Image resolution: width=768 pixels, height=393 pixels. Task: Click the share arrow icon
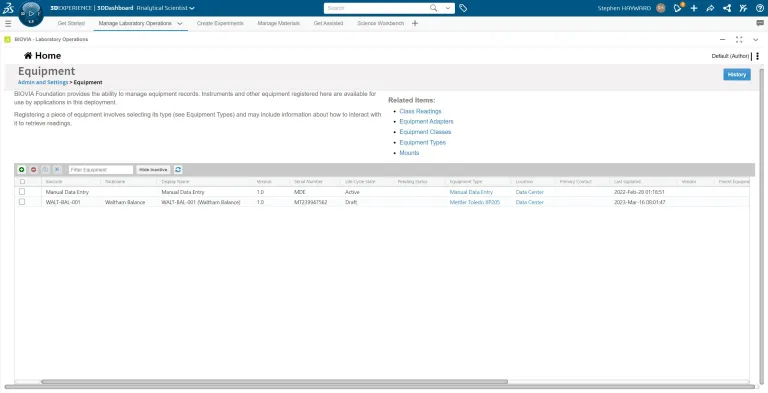coord(710,8)
